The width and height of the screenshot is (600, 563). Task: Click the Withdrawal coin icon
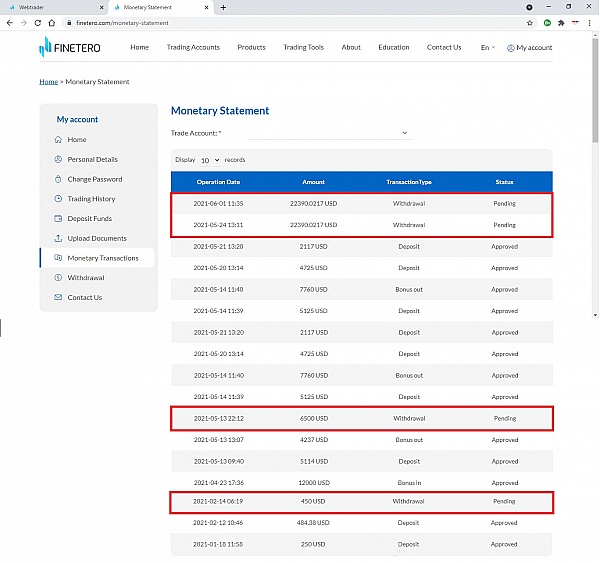[x=58, y=277]
